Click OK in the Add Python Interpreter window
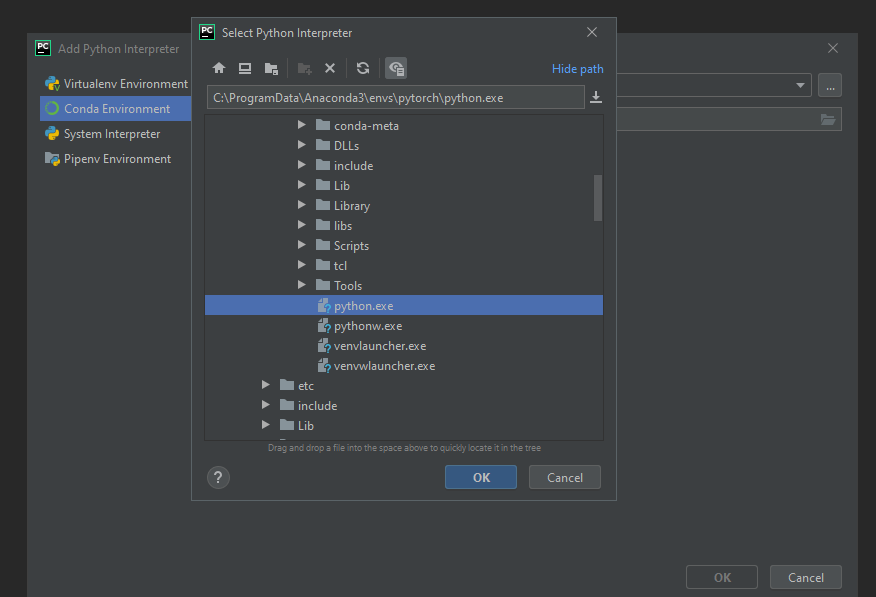Screen dimensions: 876x597 [x=722, y=577]
